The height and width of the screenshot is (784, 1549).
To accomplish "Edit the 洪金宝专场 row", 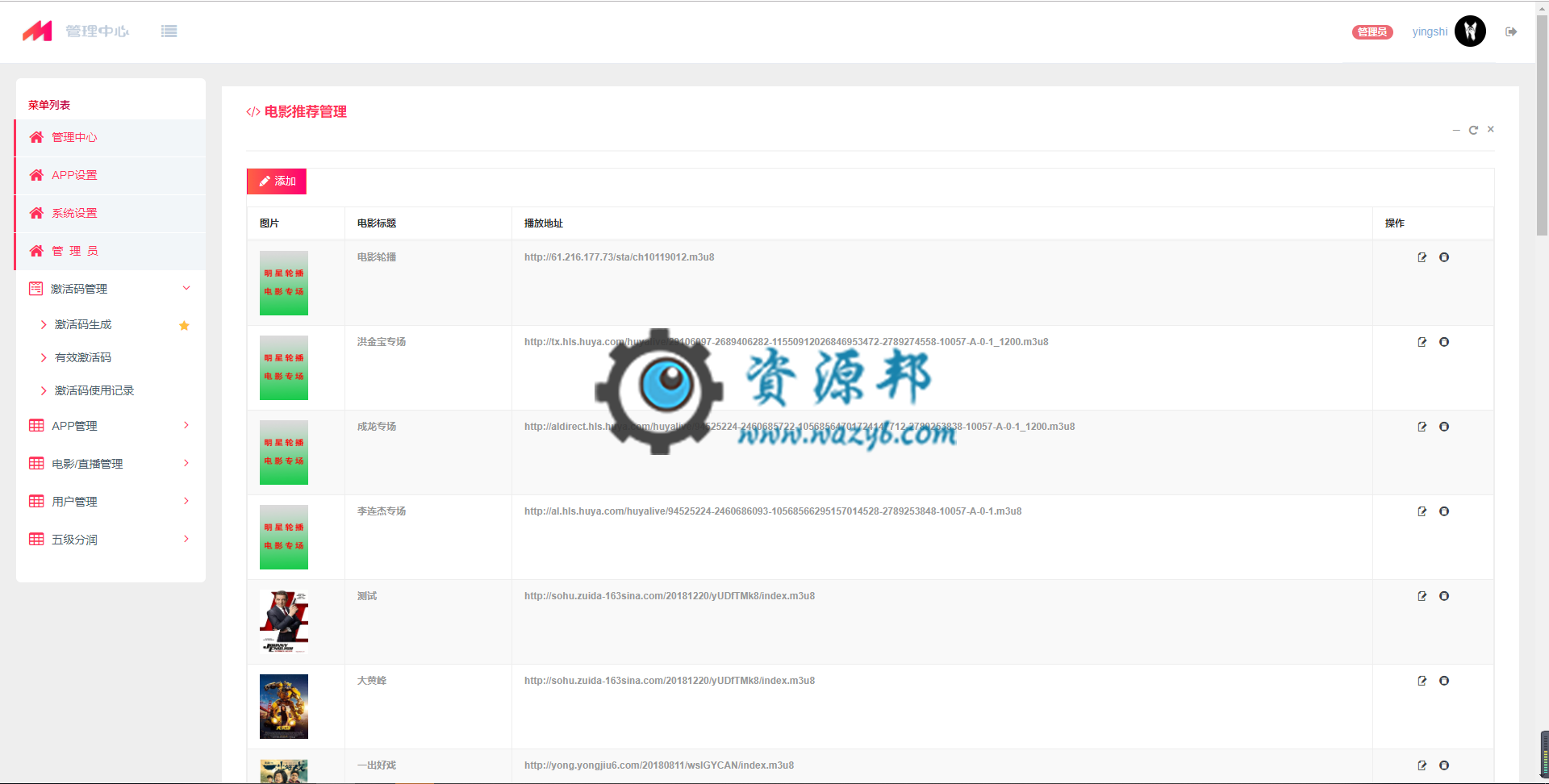I will pyautogui.click(x=1422, y=342).
